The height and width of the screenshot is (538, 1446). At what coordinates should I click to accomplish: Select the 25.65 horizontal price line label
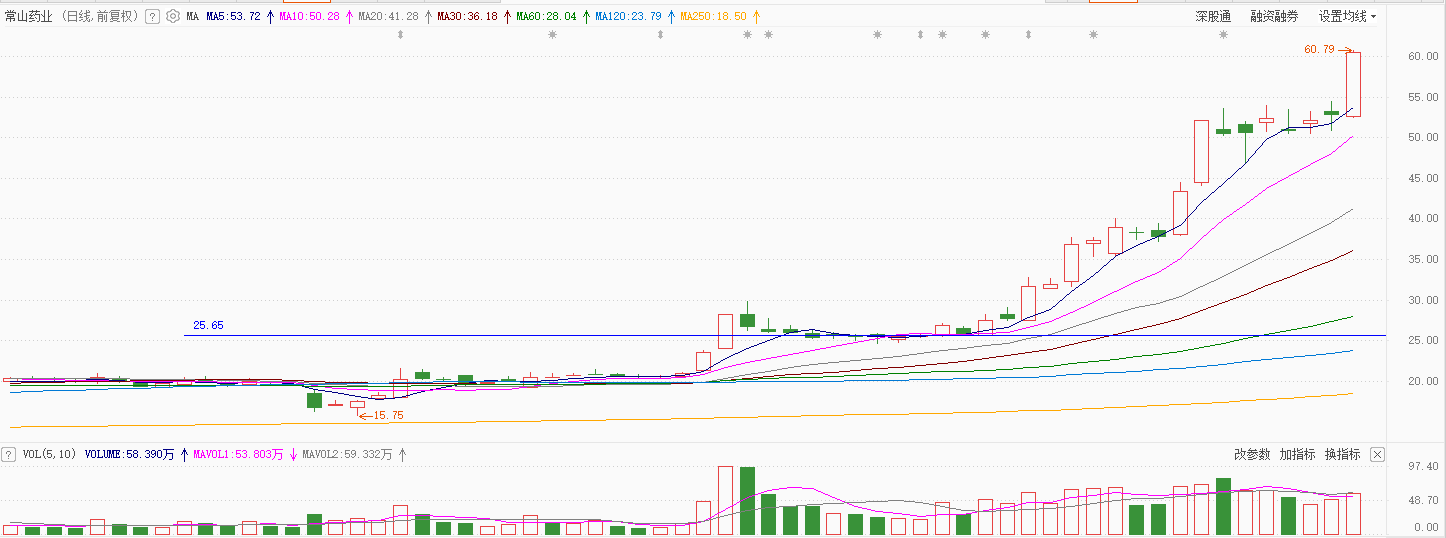[x=208, y=325]
